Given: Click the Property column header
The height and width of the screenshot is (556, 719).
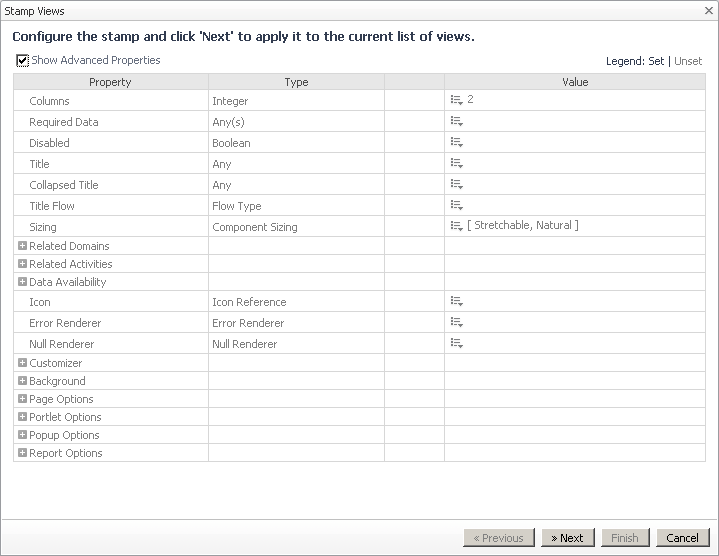Looking at the screenshot, I should click(110, 82).
